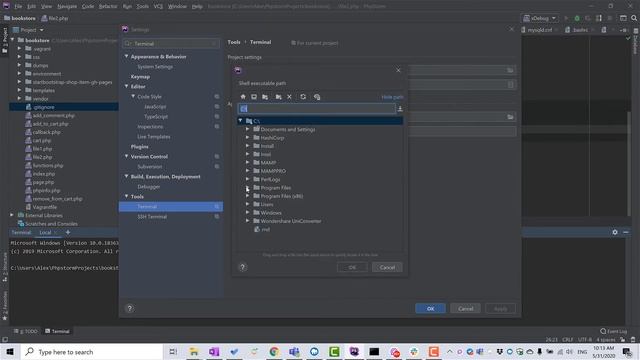The image size is (640, 360).
Task: Hide the terminal tool window with minus icon
Action: pos(626,232)
